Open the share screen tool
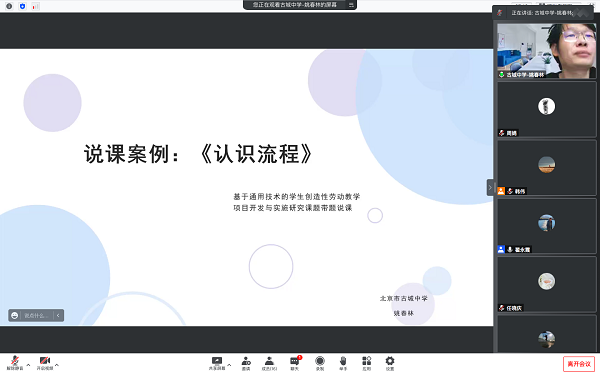The height and width of the screenshot is (375, 600). (217, 363)
